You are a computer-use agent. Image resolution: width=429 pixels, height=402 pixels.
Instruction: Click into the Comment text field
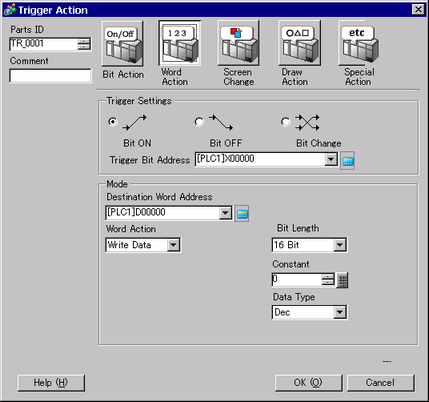pos(50,76)
